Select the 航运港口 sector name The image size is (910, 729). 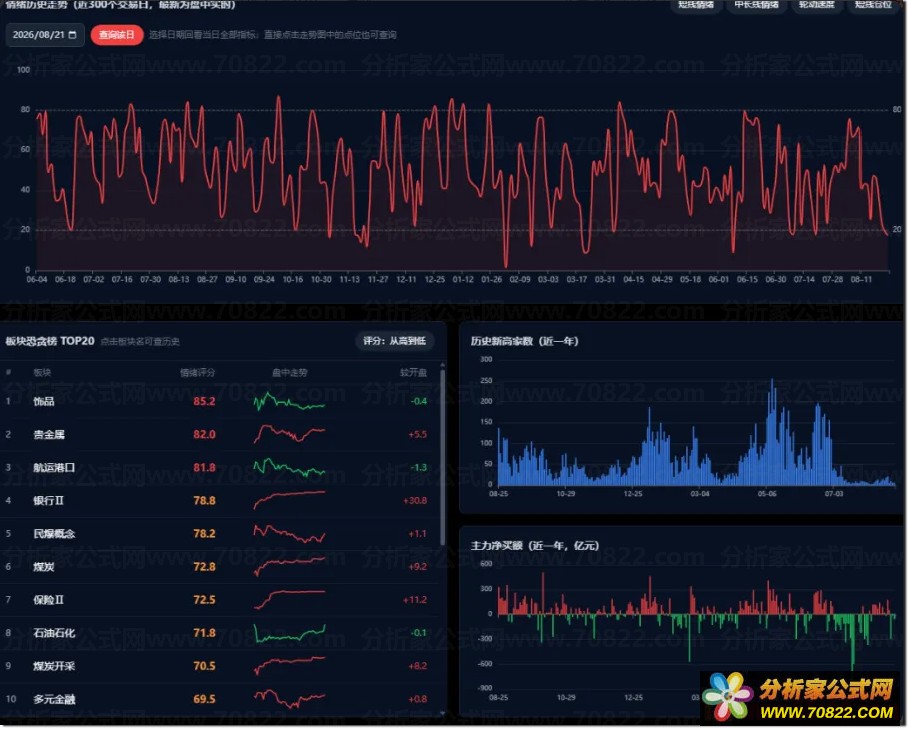(54, 468)
